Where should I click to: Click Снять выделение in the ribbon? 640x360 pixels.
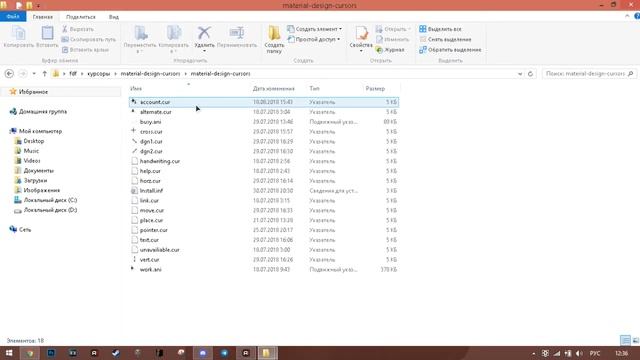click(x=445, y=40)
